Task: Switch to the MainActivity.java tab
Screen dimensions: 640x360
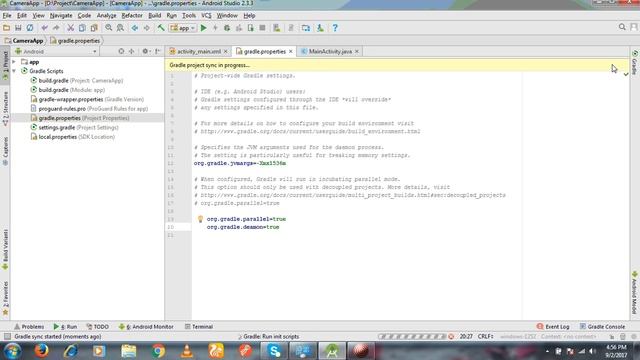Action: pos(330,51)
